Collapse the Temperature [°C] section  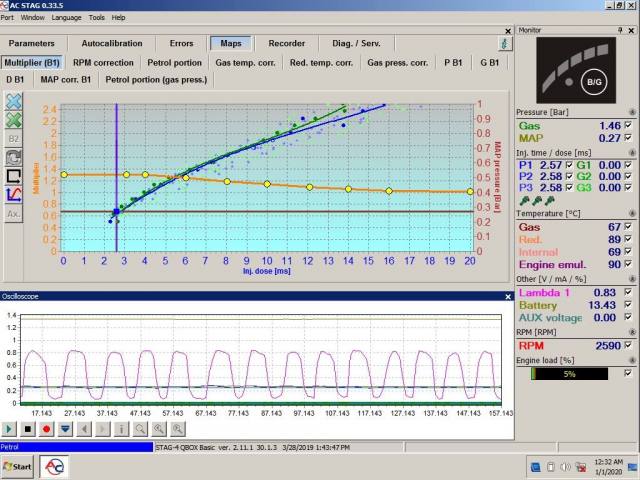coord(630,213)
